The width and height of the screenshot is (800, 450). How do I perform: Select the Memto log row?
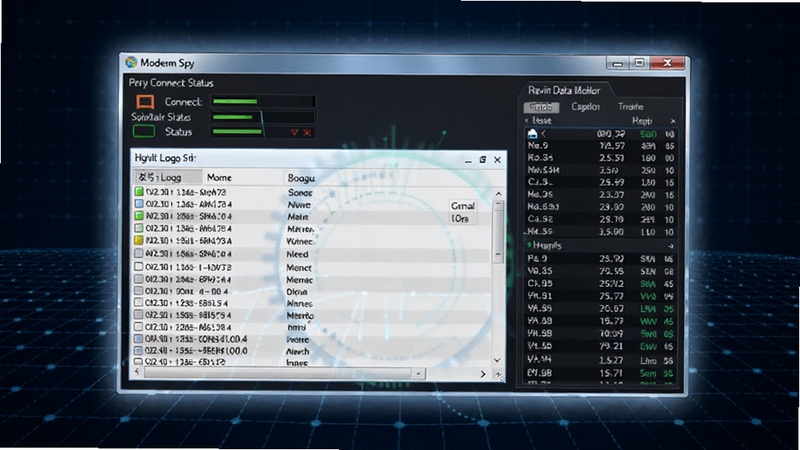click(311, 315)
